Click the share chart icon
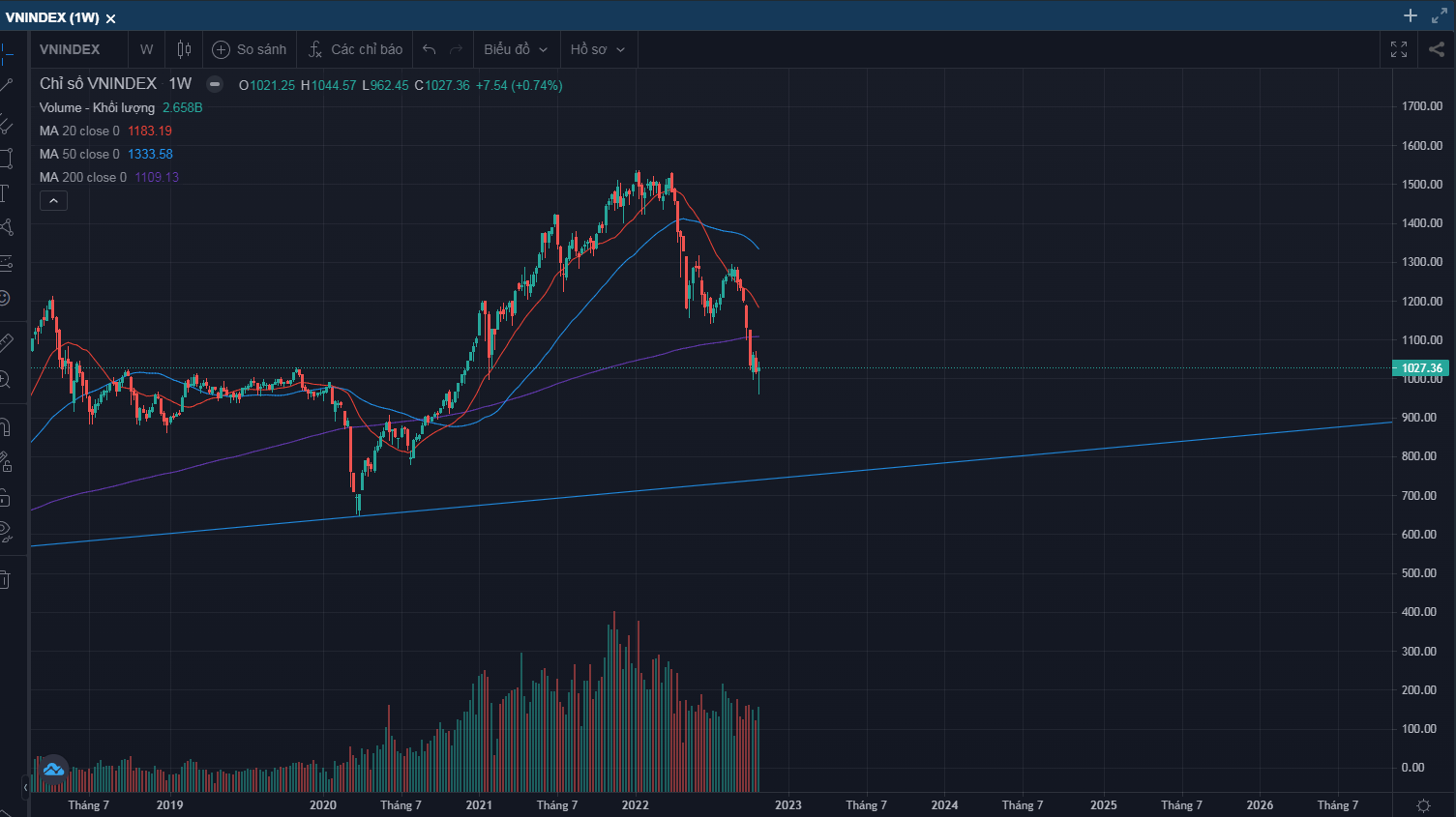 coord(1437,49)
